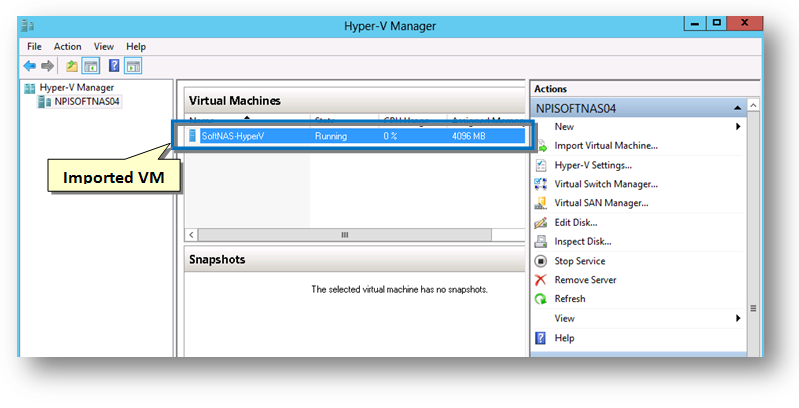Click the Inspect Disk icon
799x408 pixels.
pos(541,242)
